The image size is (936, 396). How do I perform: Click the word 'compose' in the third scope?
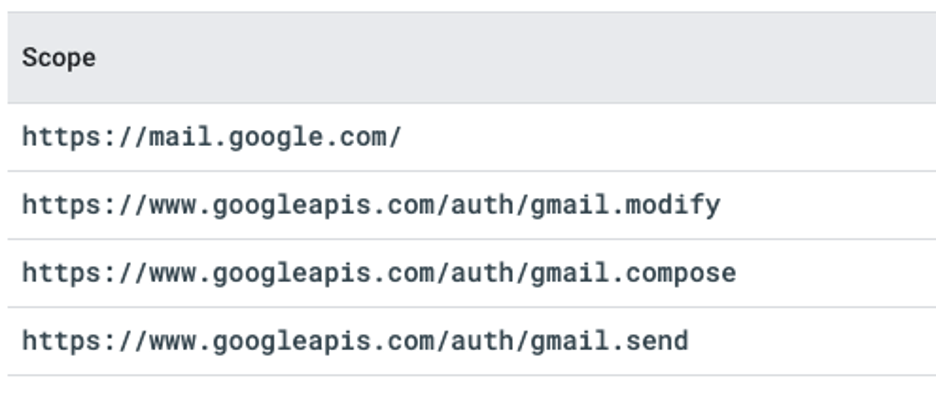tap(681, 274)
